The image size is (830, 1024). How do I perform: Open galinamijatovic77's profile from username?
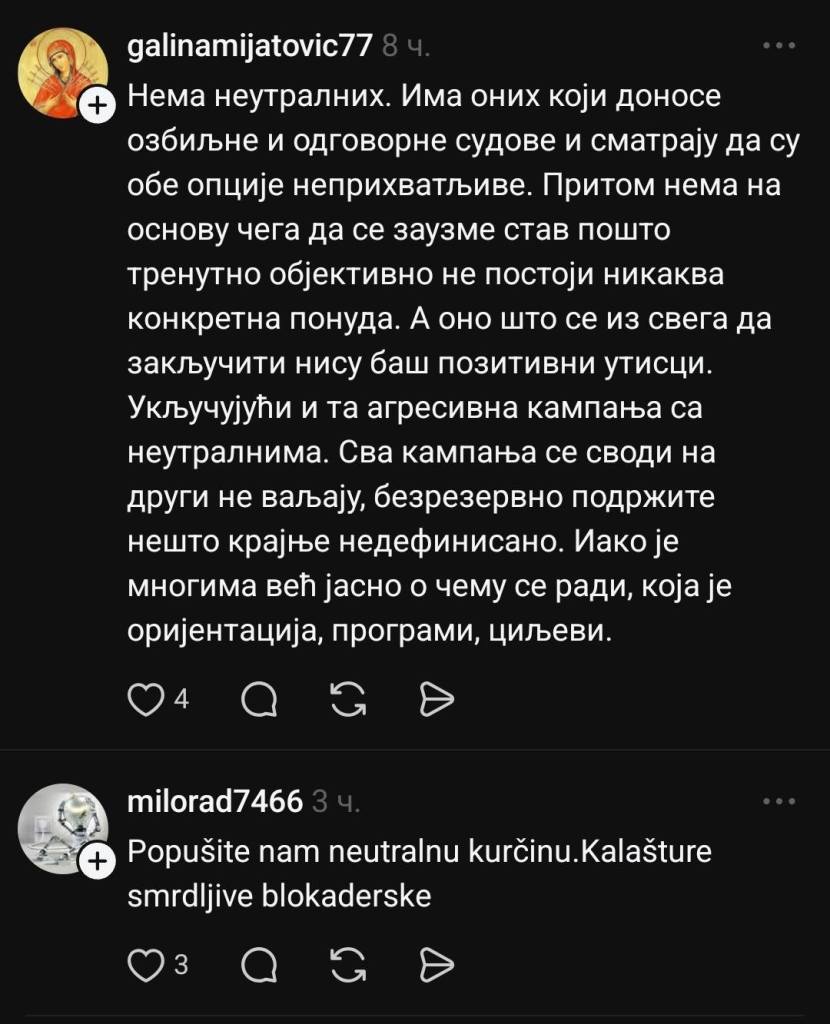(251, 47)
